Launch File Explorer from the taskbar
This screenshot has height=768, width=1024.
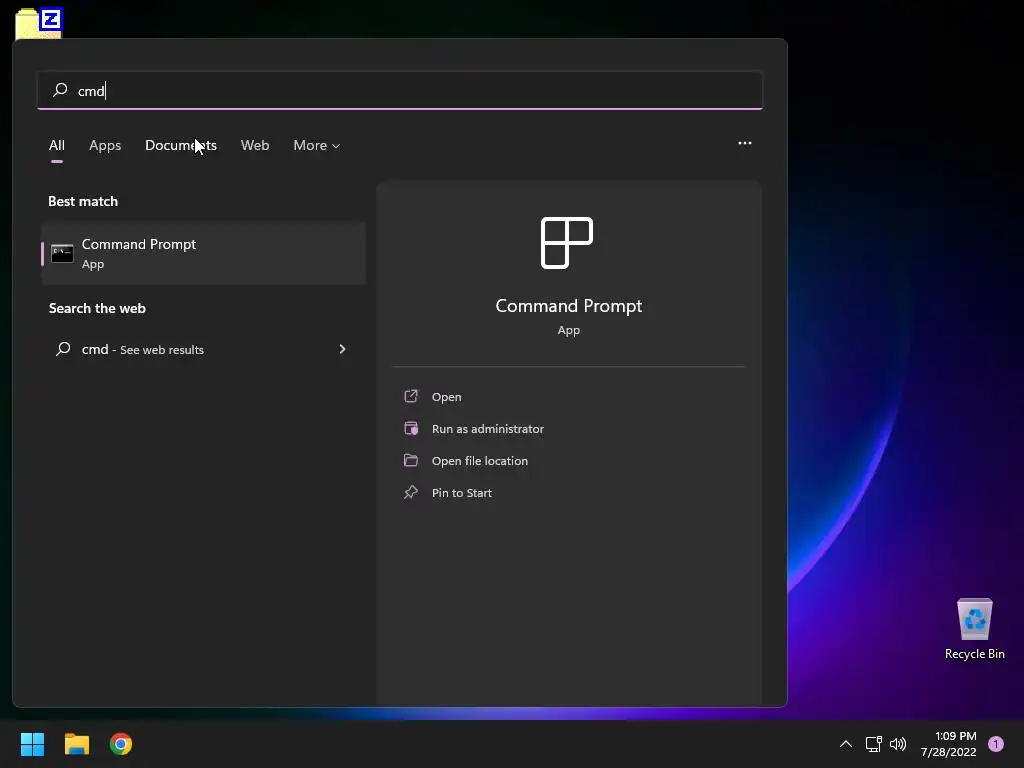pyautogui.click(x=76, y=744)
